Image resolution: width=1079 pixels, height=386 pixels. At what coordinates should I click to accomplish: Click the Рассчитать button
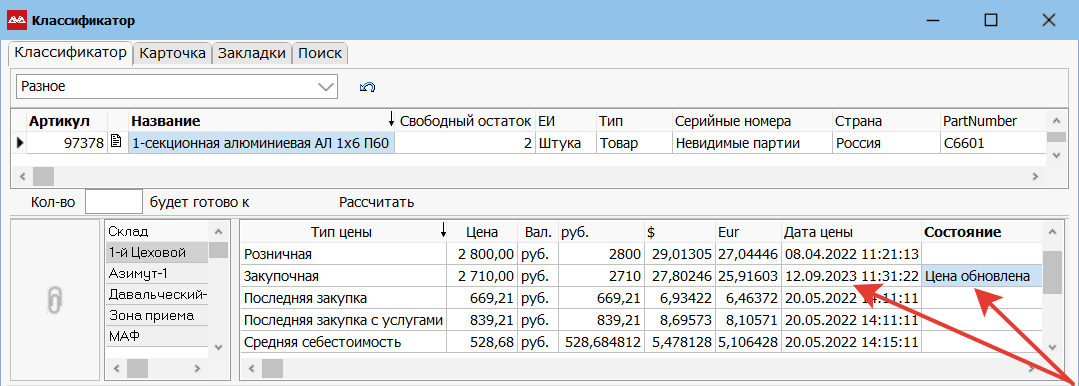tap(376, 202)
